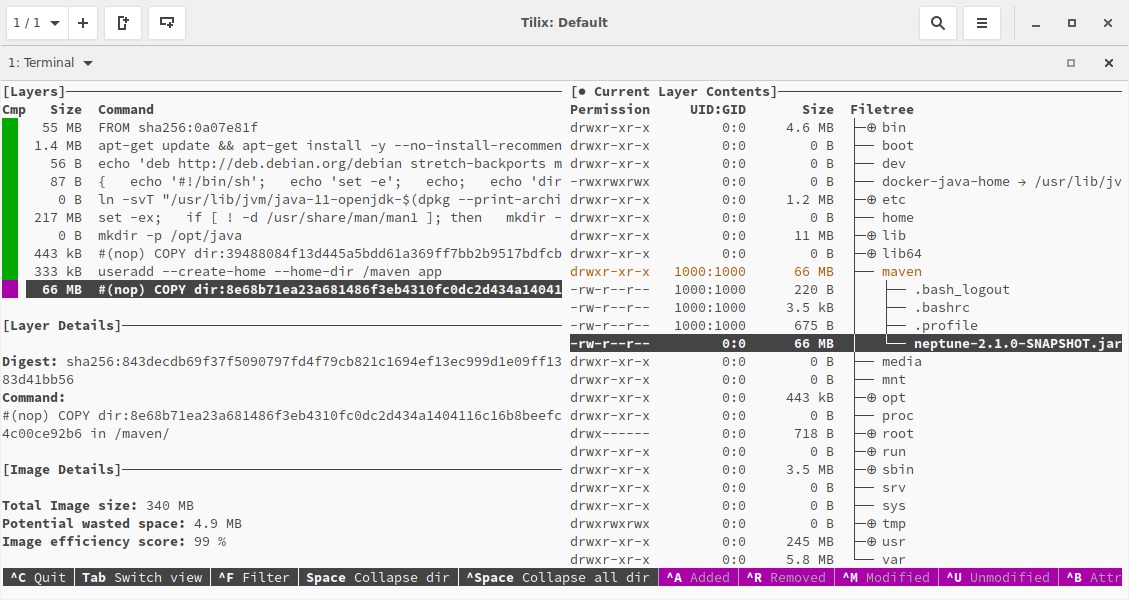Image resolution: width=1129 pixels, height=600 pixels.
Task: Click the Quit option in status bar
Action: coord(37,578)
